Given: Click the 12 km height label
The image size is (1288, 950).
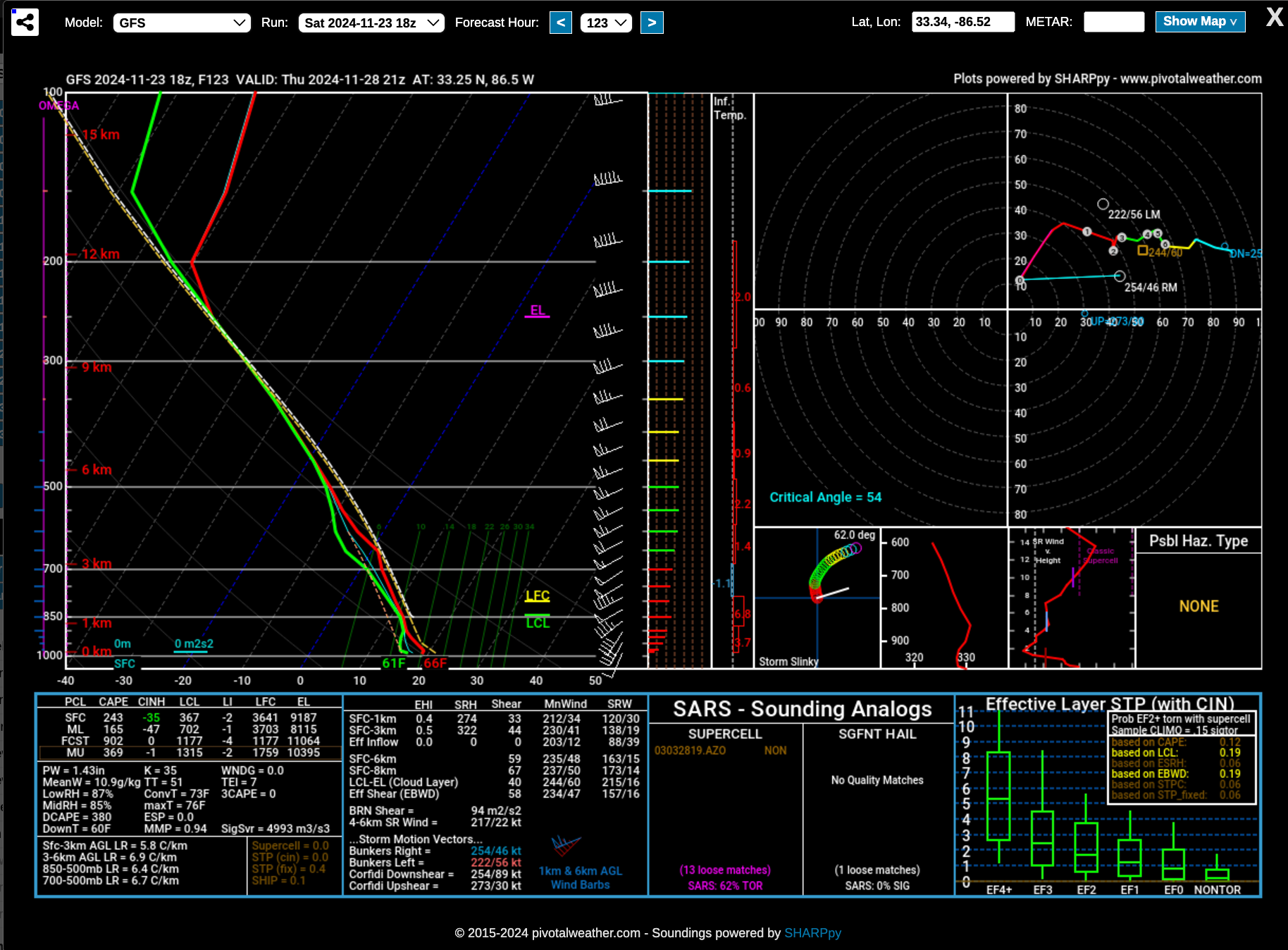Looking at the screenshot, I should pos(101,254).
